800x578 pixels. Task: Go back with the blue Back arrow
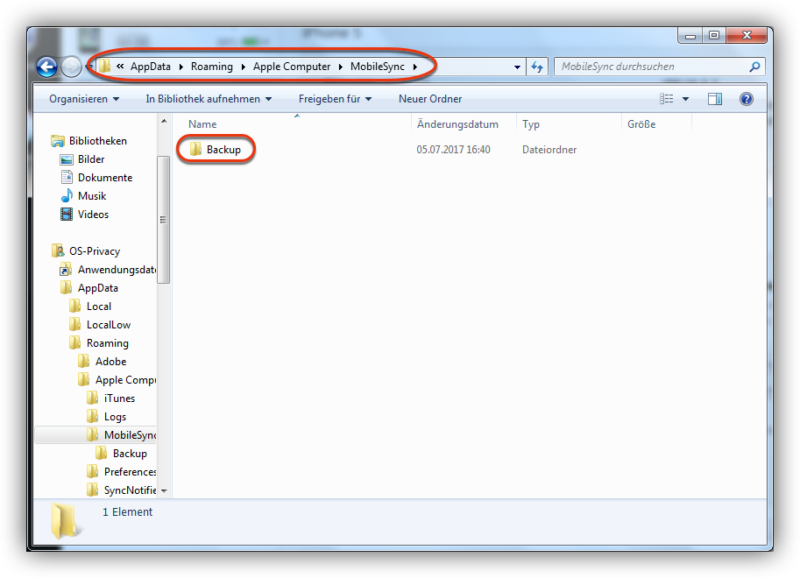click(x=47, y=67)
